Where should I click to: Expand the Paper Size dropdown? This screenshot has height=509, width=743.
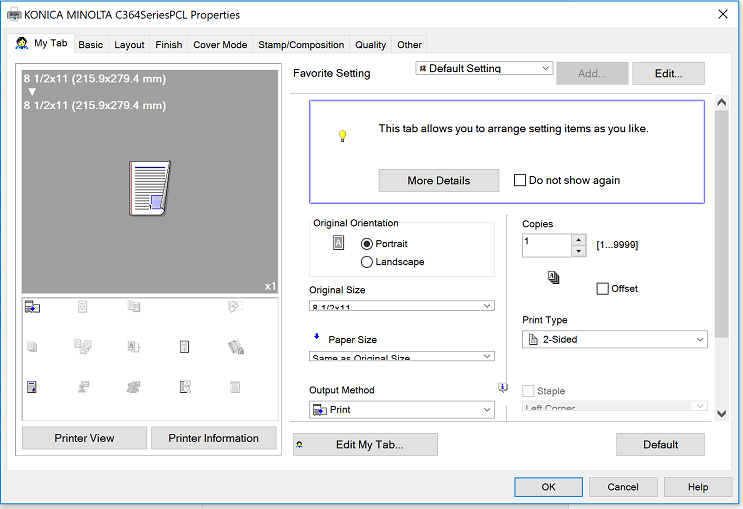[x=402, y=356]
